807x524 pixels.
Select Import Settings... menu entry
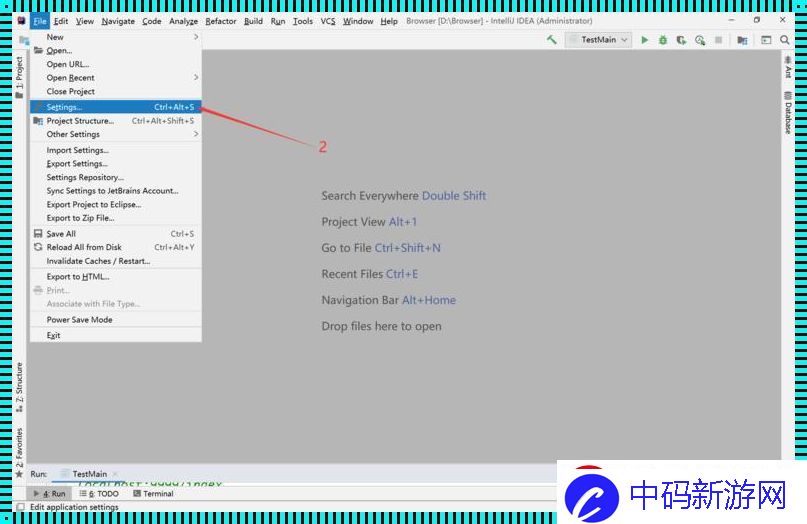tap(116, 150)
